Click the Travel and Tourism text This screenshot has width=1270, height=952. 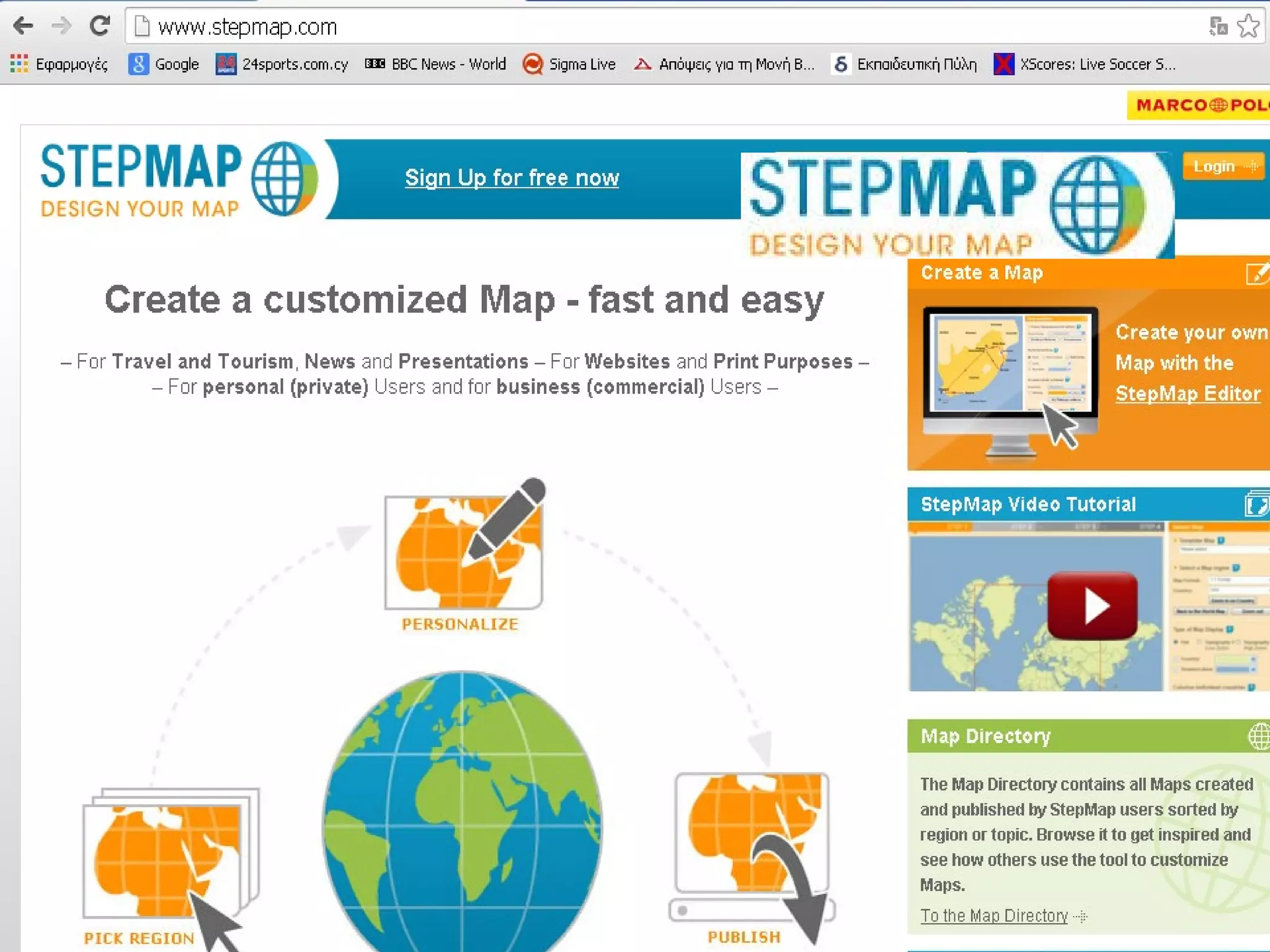tap(202, 361)
